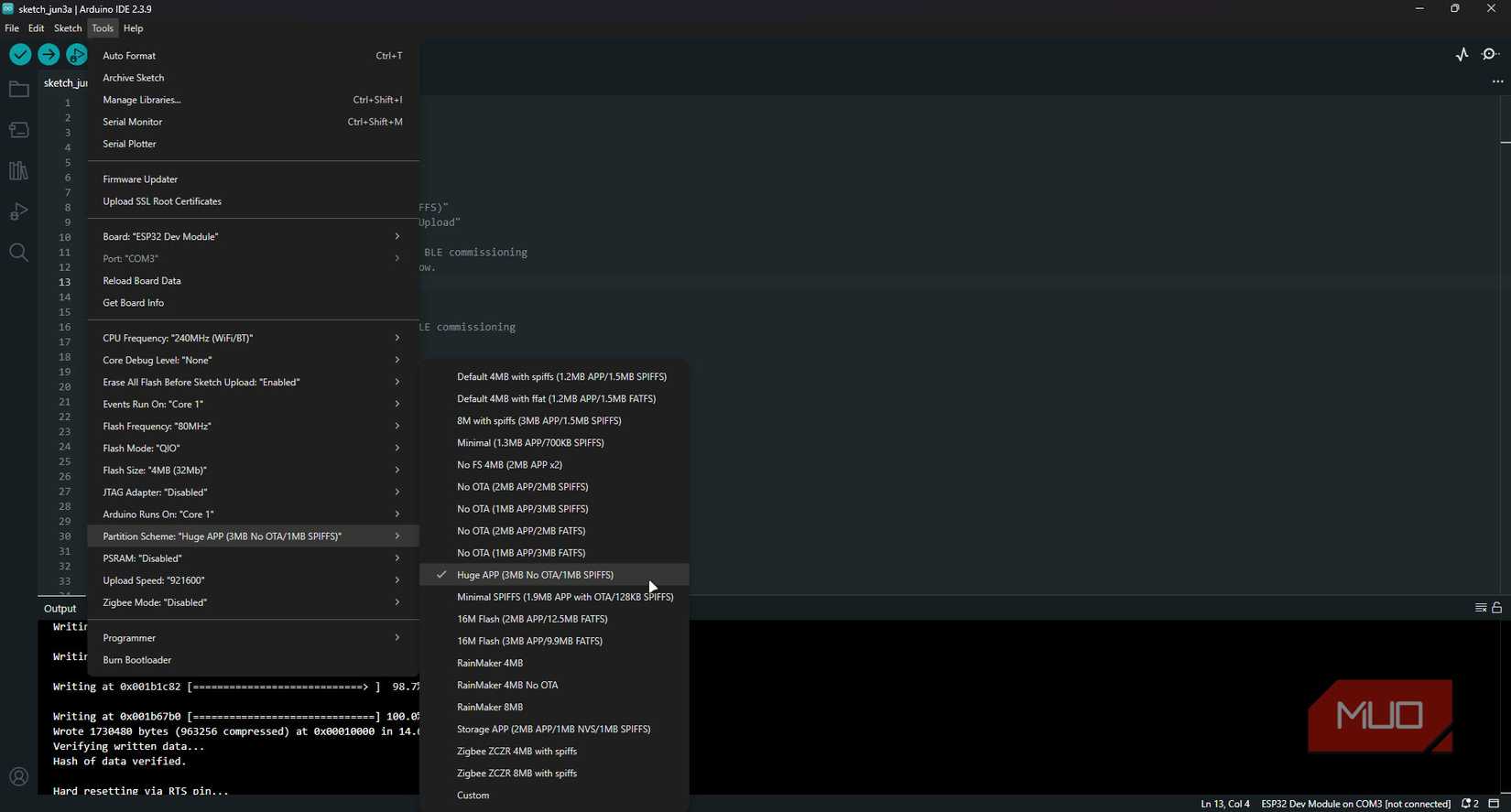Open the File menu
This screenshot has width=1511, height=812.
[12, 28]
